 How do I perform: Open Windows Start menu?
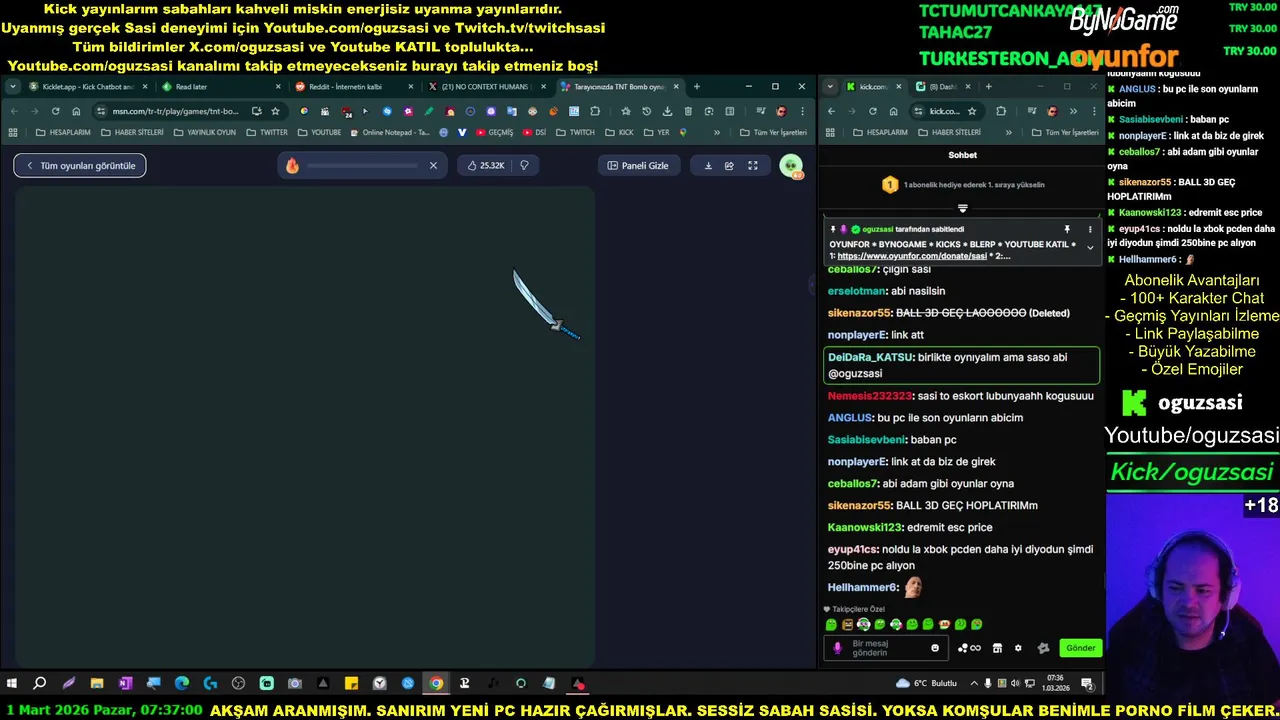[x=12, y=684]
